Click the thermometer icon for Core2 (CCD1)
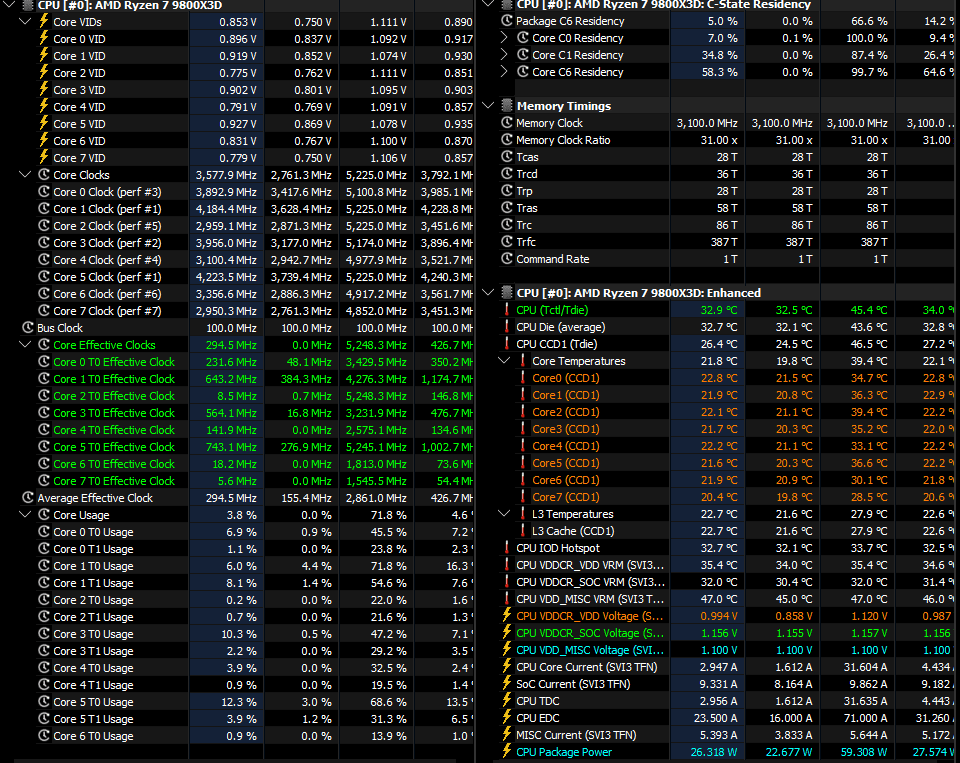Screen dimensions: 960x763 [523, 412]
